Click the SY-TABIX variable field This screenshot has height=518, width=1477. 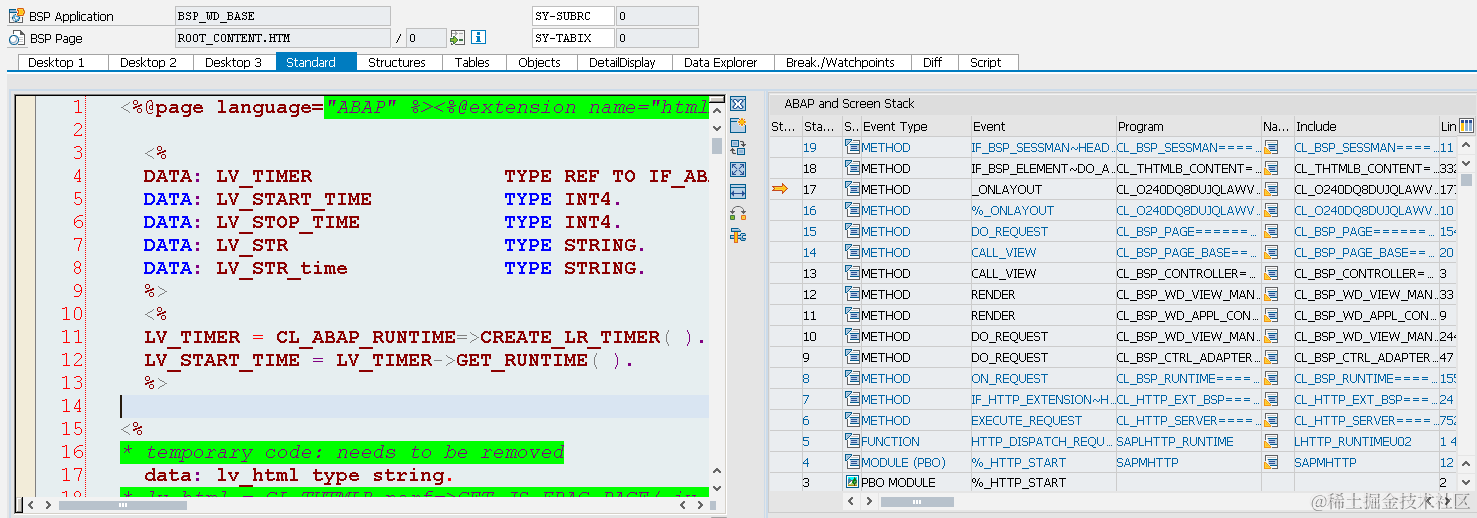[573, 38]
